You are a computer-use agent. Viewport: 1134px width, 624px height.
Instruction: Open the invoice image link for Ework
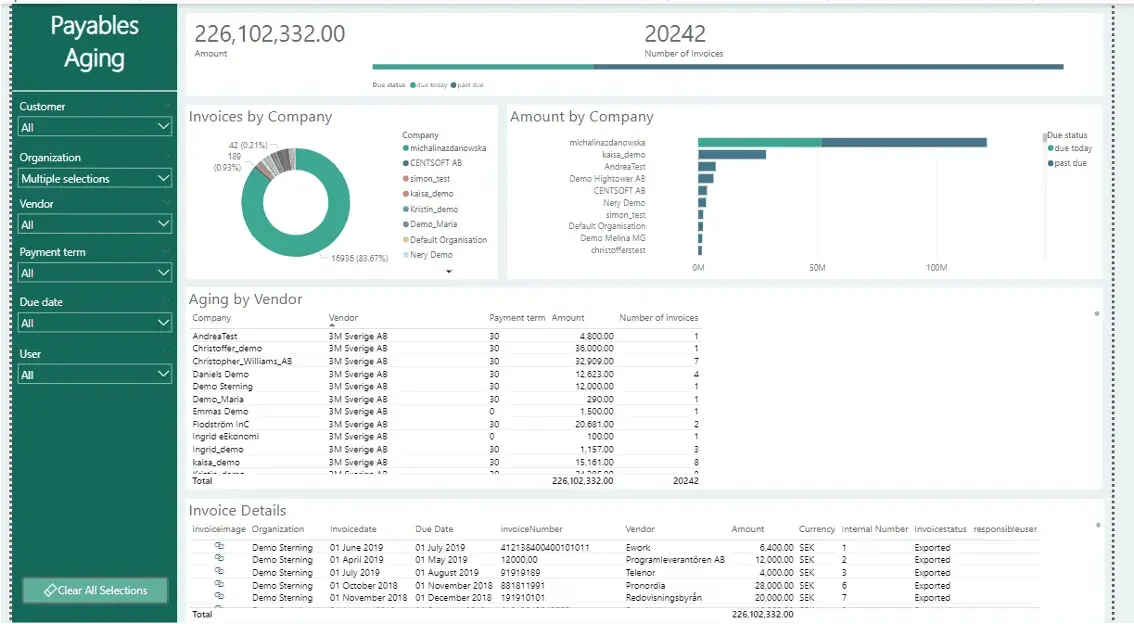[219, 547]
